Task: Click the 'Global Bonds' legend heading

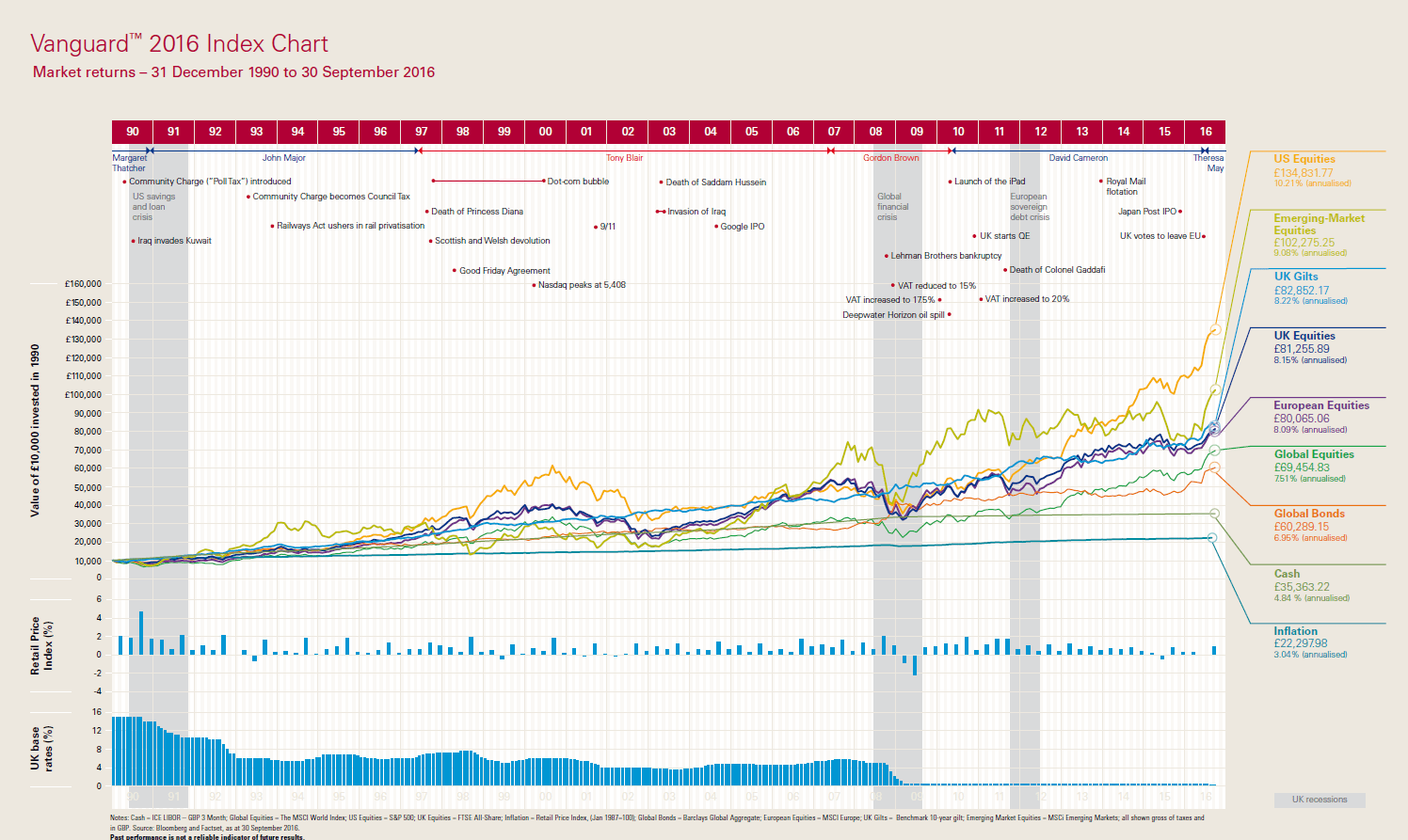Action: point(1309,514)
